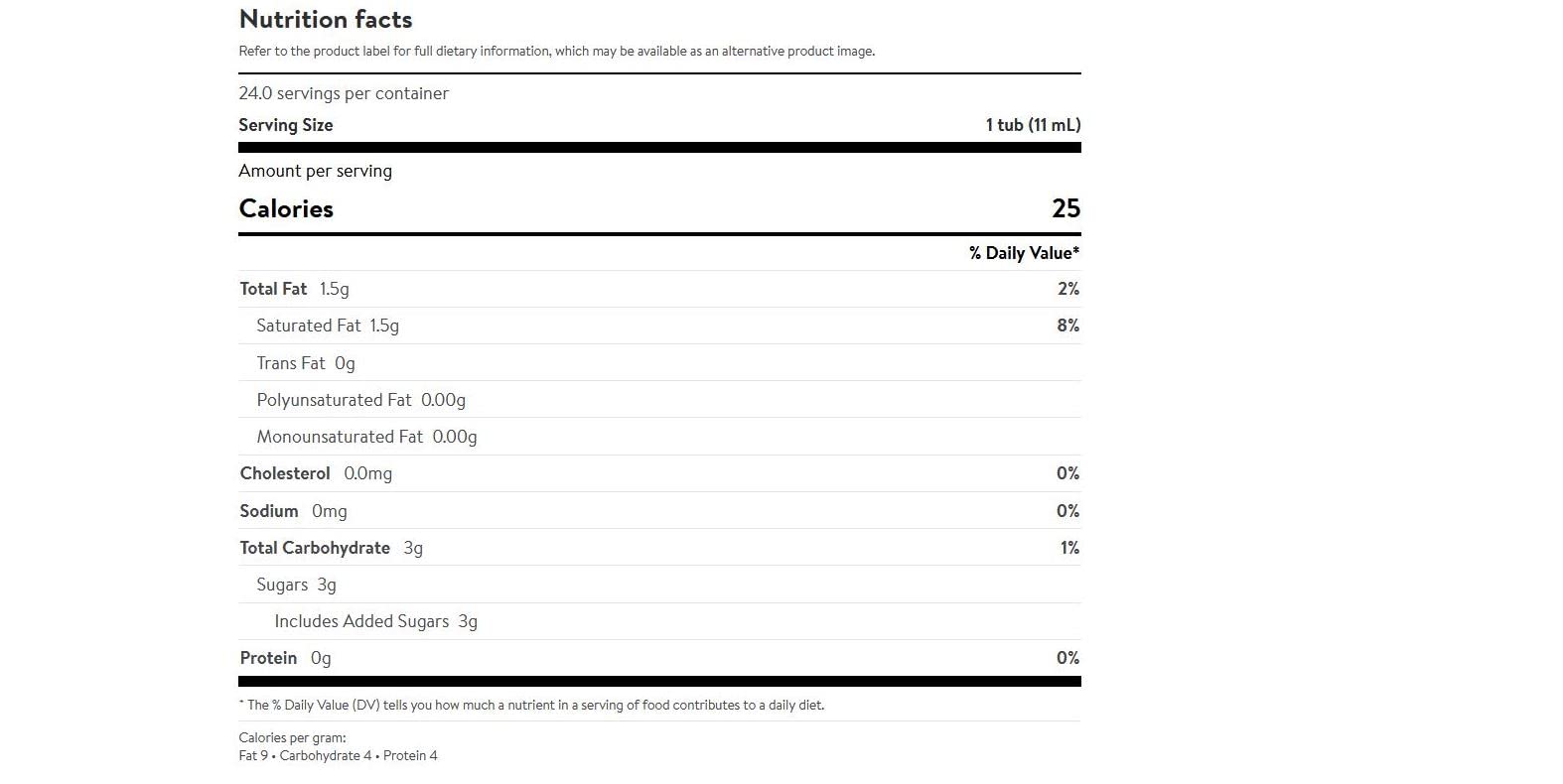Click the Sugars 3g row
This screenshot has width=1563, height=784.
(x=659, y=585)
